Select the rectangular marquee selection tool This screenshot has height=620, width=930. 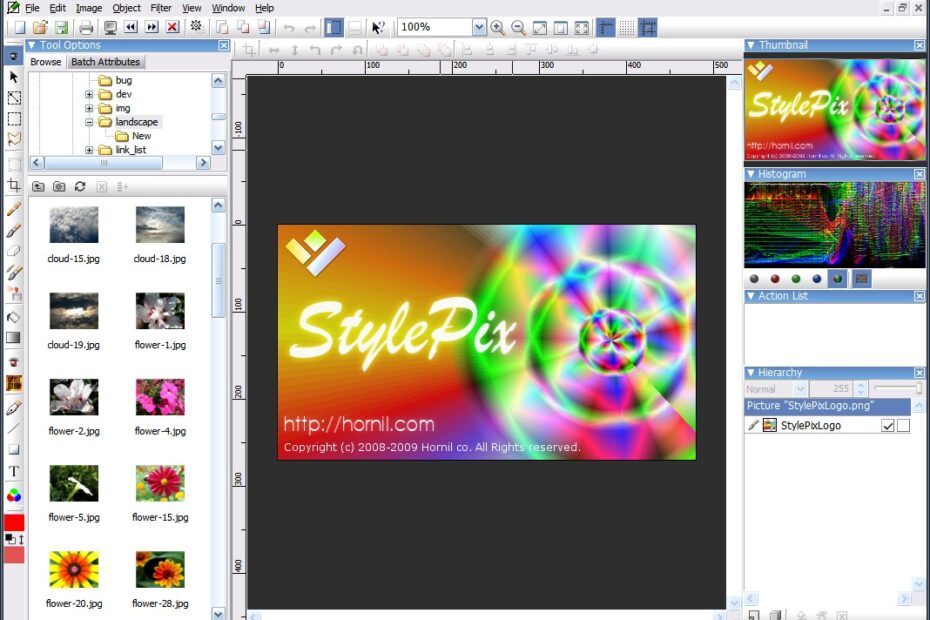14,118
